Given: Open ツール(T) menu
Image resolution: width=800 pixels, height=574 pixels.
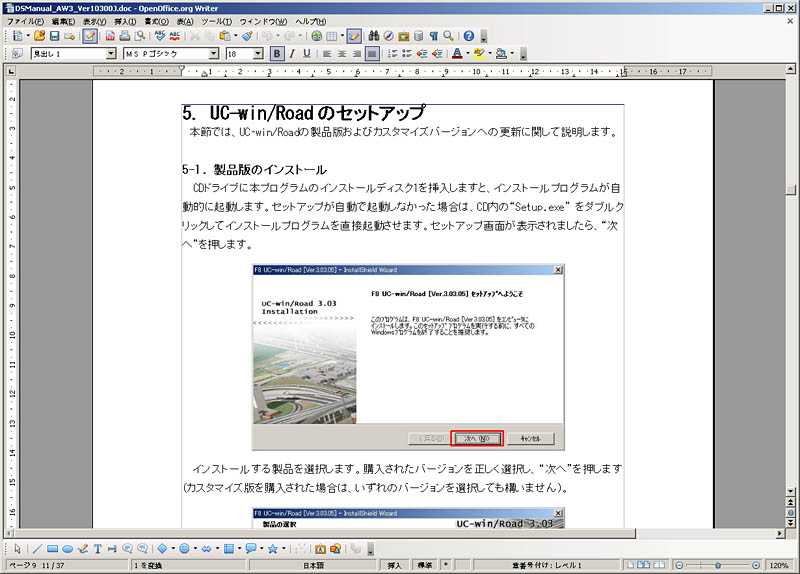Looking at the screenshot, I should (216, 21).
